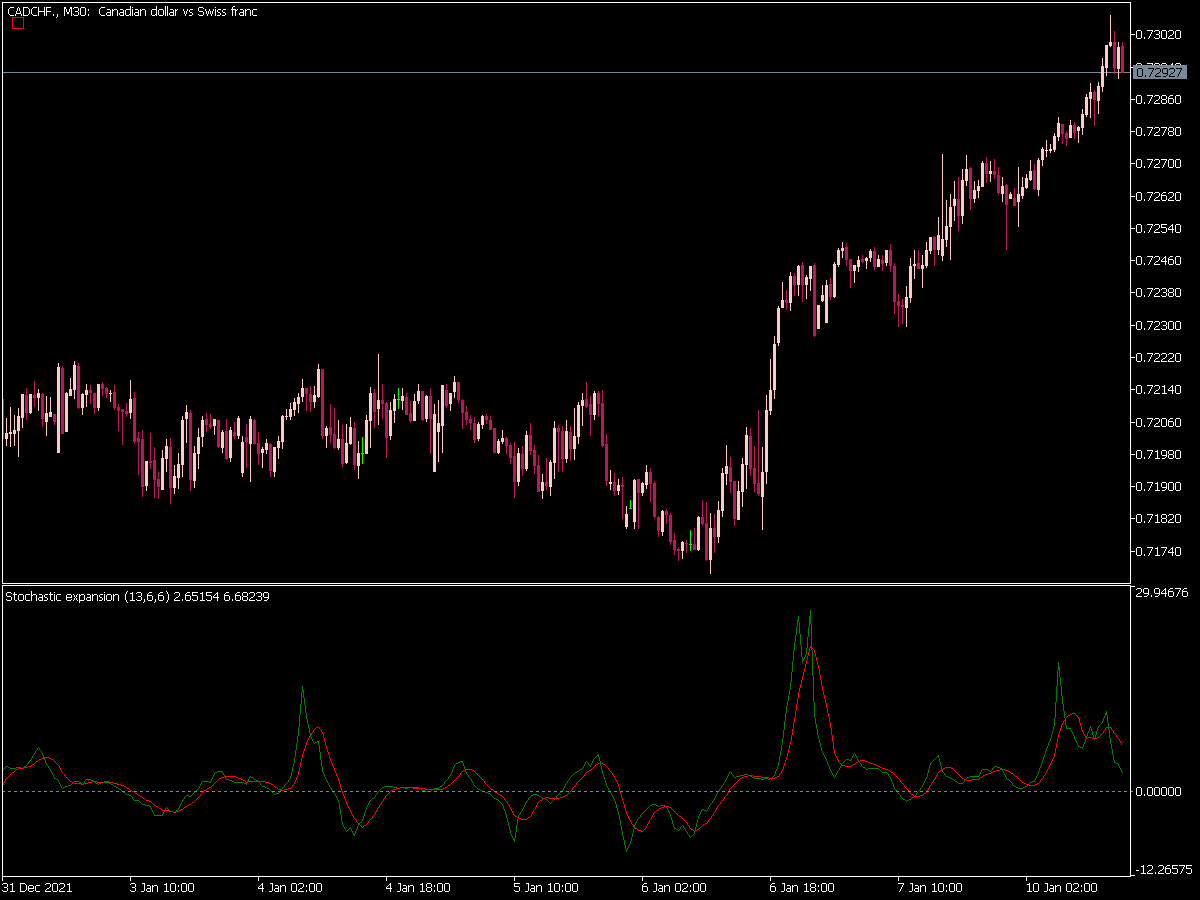1200x900 pixels.
Task: Click the 6 Jan 02:00 time label
Action: tap(674, 887)
